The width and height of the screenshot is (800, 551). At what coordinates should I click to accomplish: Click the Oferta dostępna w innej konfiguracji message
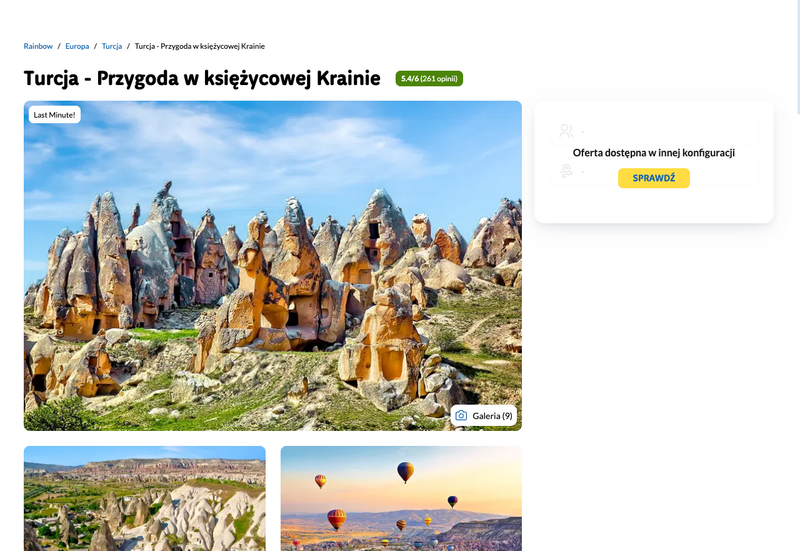654,153
